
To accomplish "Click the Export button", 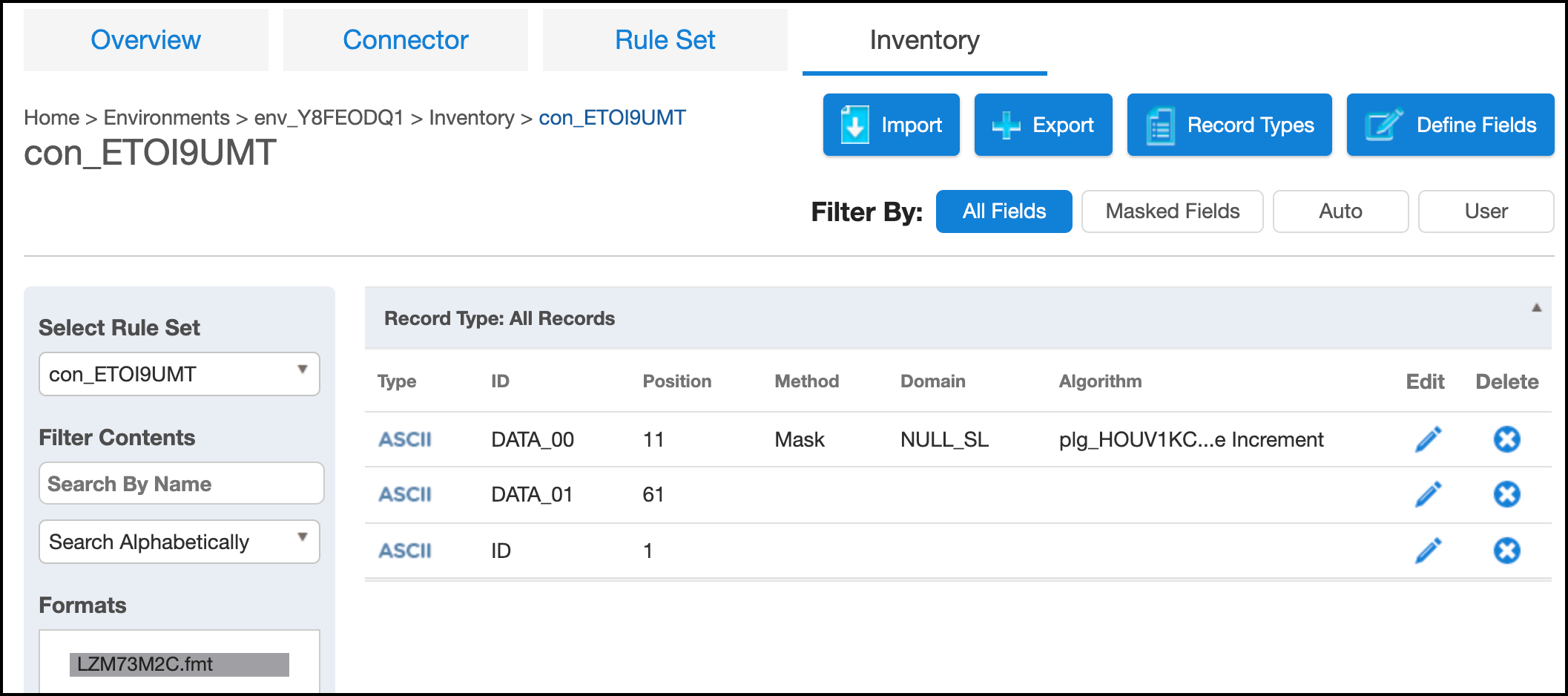I will tap(1043, 125).
